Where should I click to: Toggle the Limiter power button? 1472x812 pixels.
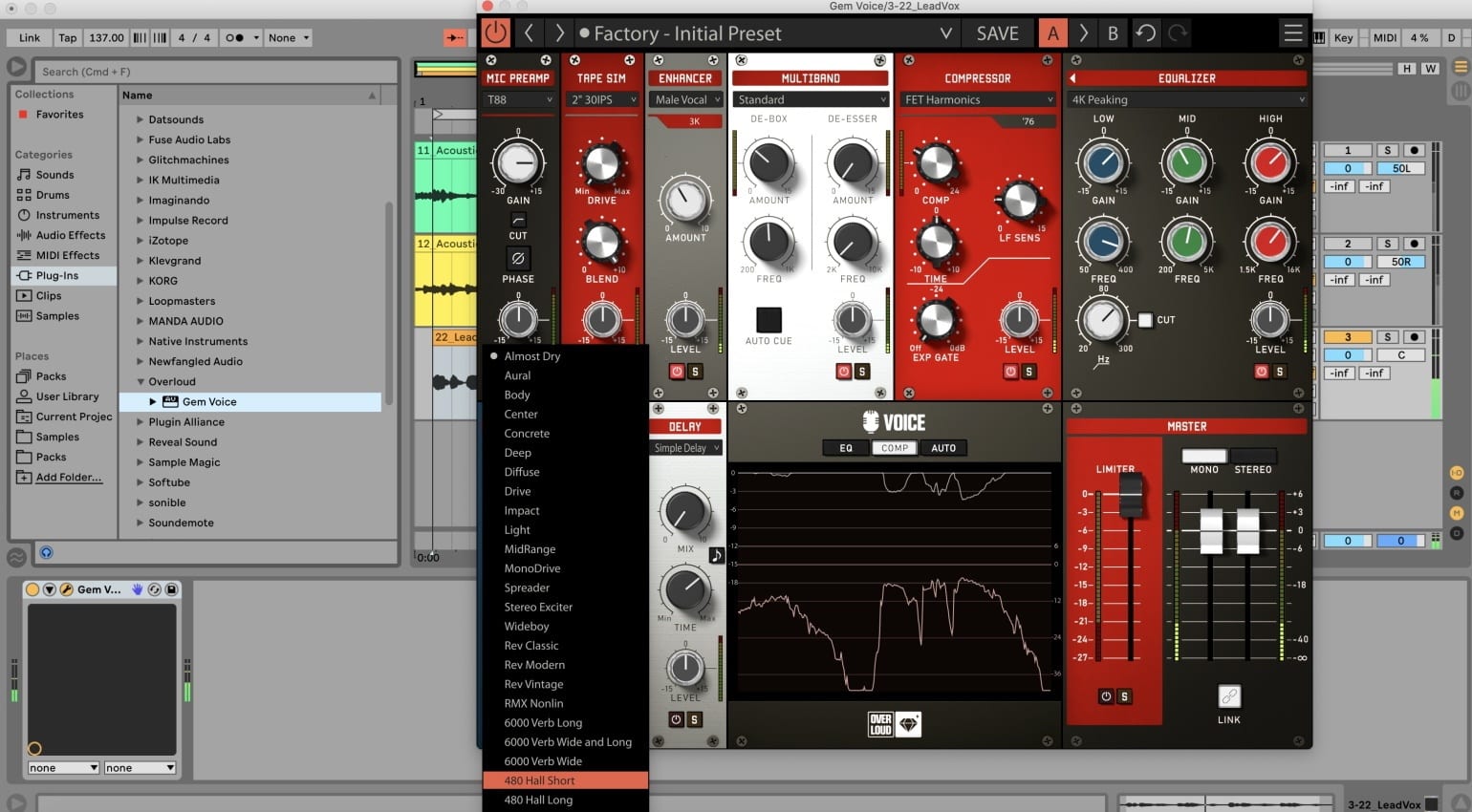coord(1106,696)
